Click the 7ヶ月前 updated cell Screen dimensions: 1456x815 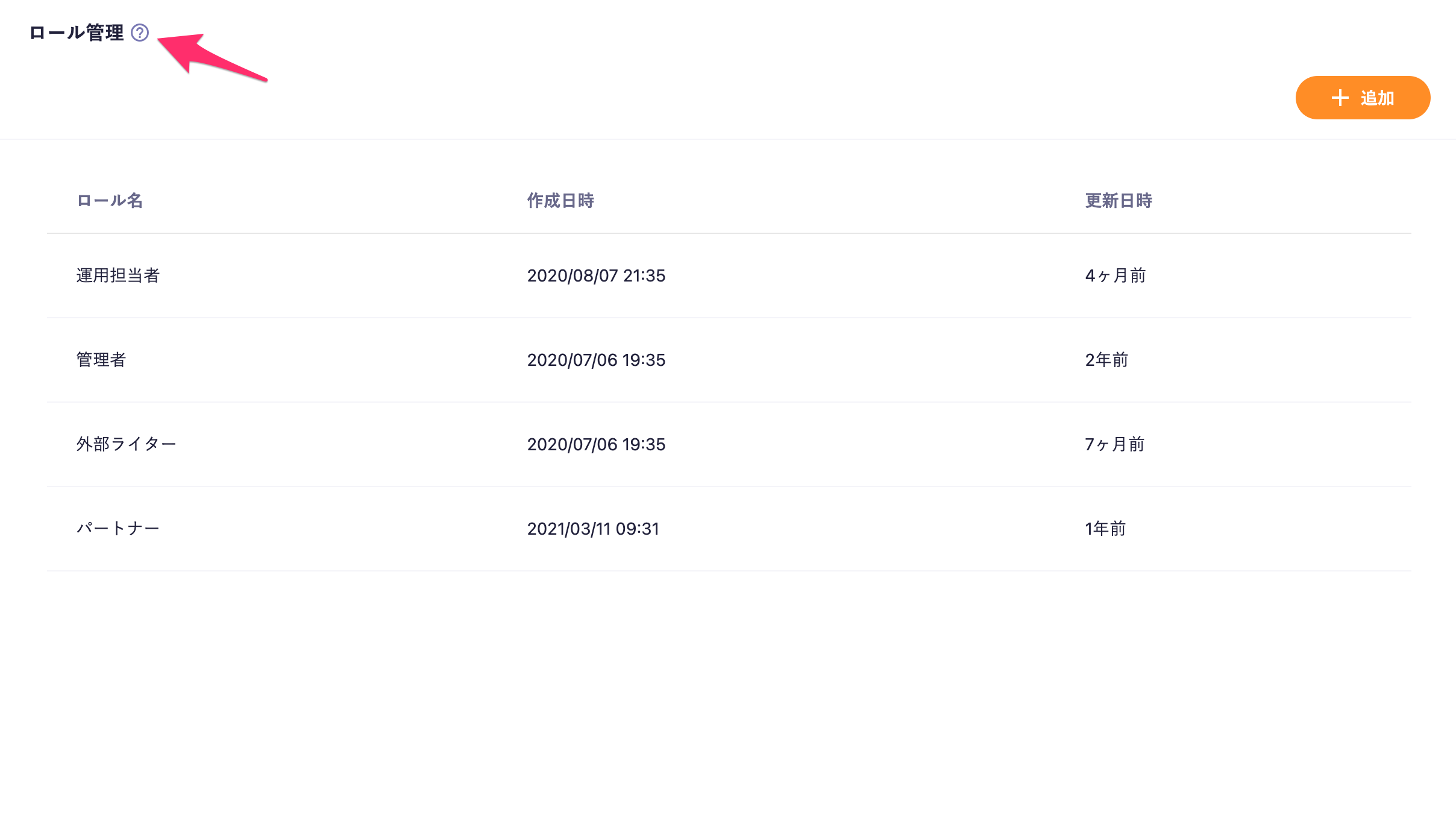[x=1114, y=444]
